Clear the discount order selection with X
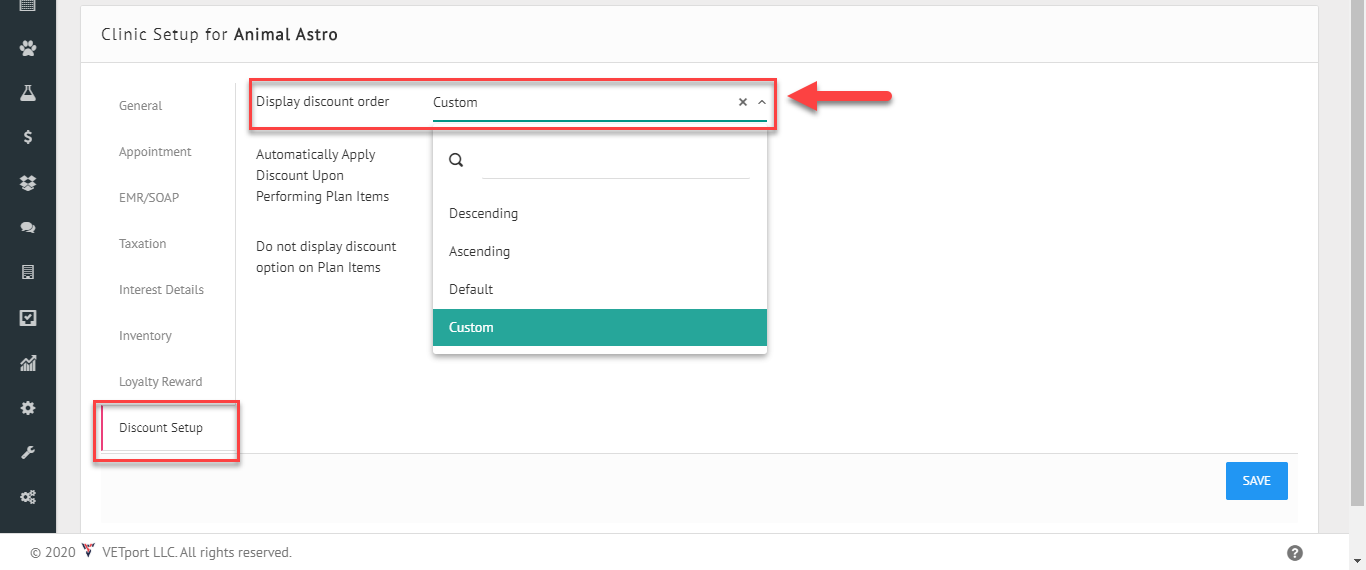This screenshot has width=1366, height=570. click(743, 102)
